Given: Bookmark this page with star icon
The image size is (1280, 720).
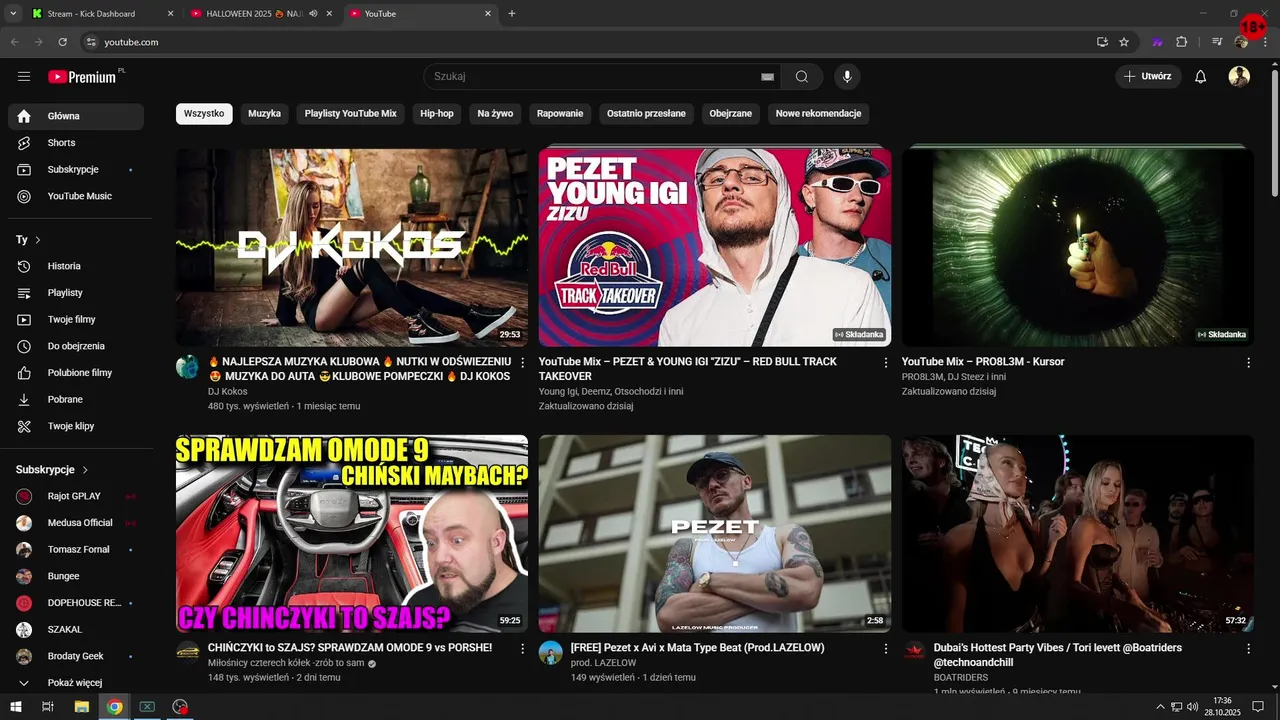Looking at the screenshot, I should 1124,42.
